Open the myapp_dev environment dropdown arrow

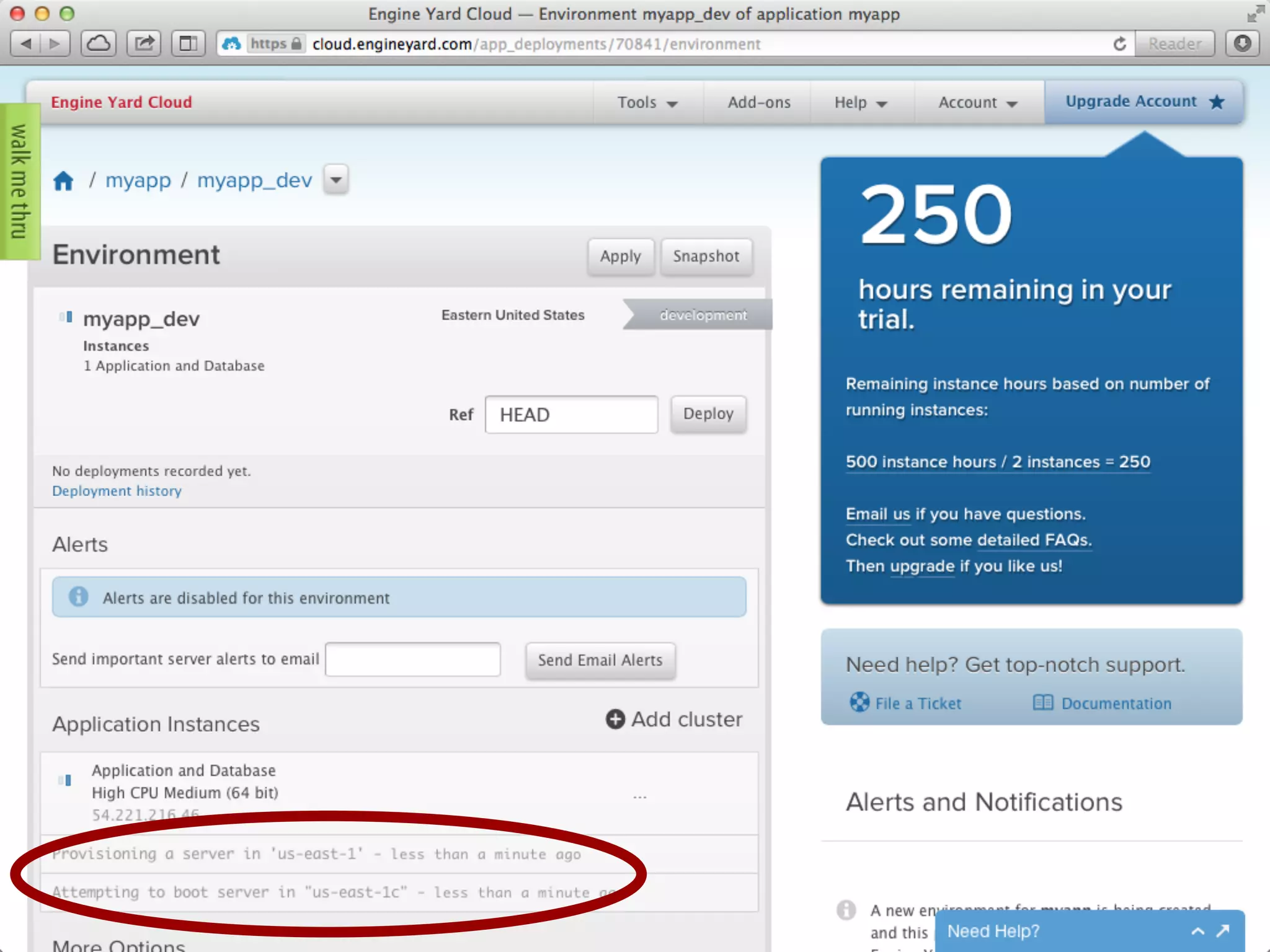pyautogui.click(x=336, y=180)
